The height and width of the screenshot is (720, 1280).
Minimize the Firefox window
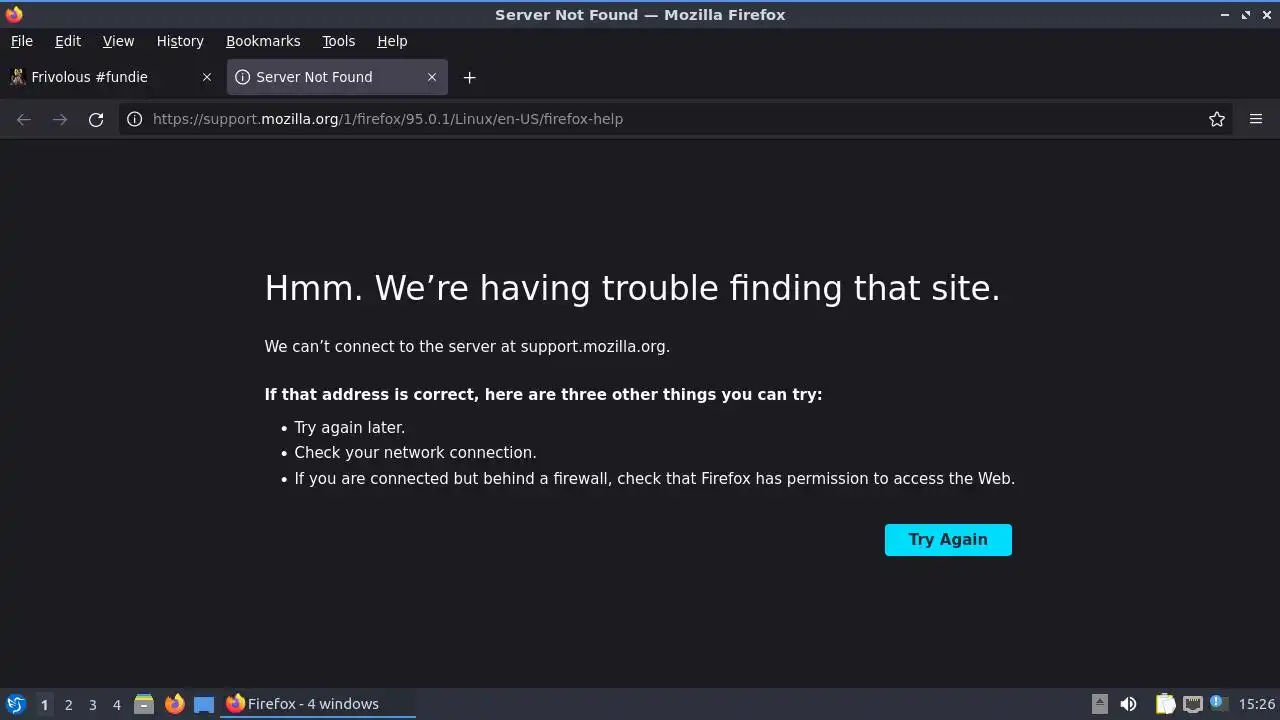[x=1226, y=15]
